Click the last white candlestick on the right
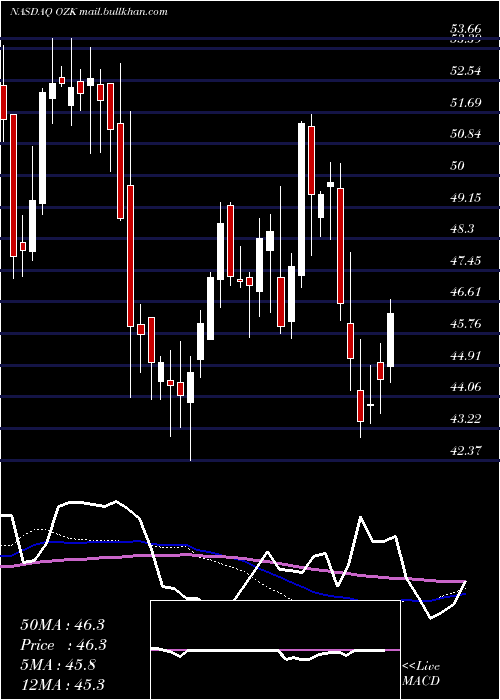 coord(391,340)
